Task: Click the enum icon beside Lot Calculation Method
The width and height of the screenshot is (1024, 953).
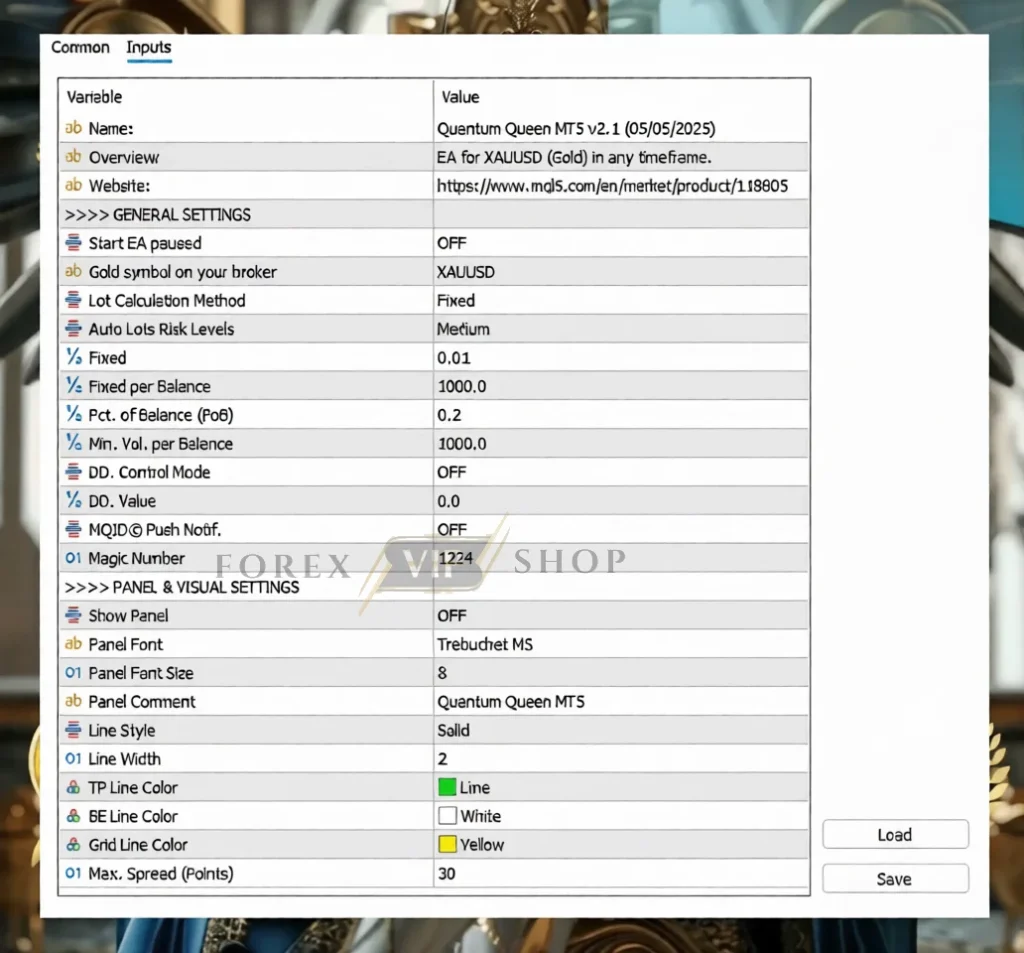Action: click(73, 300)
